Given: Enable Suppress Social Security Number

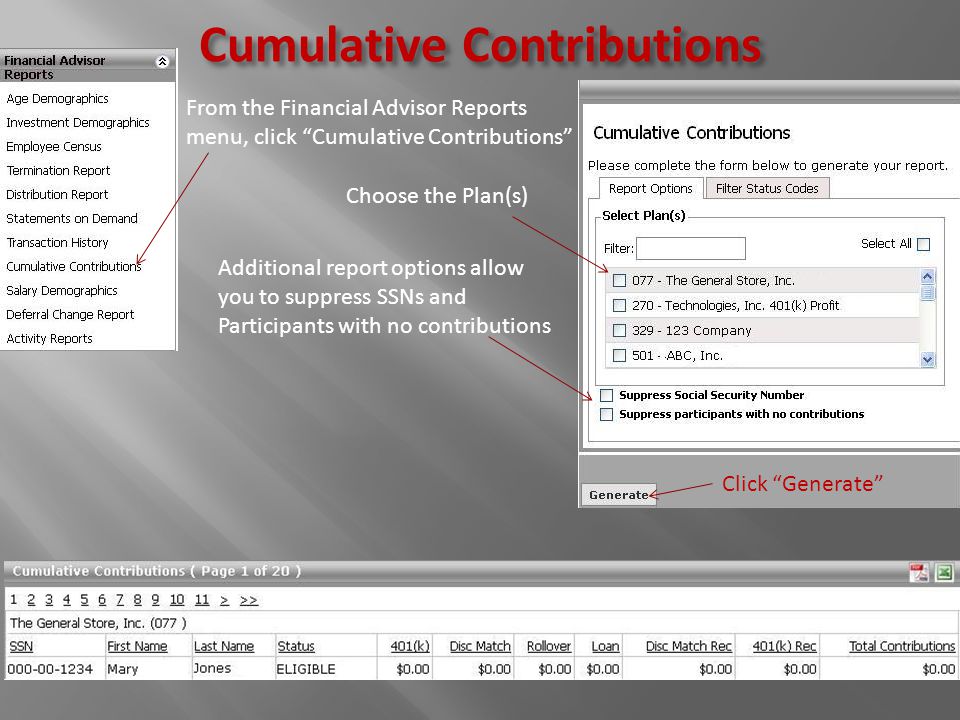Looking at the screenshot, I should coord(607,396).
